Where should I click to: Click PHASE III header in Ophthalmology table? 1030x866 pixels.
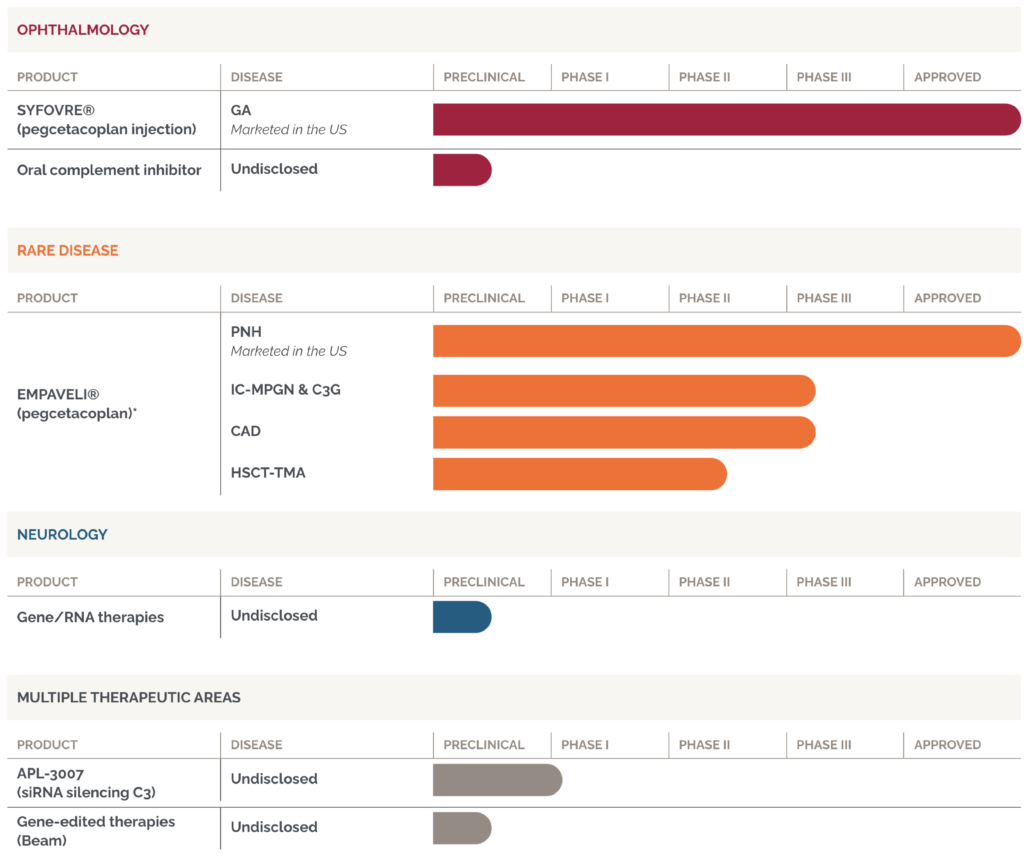[x=824, y=77]
